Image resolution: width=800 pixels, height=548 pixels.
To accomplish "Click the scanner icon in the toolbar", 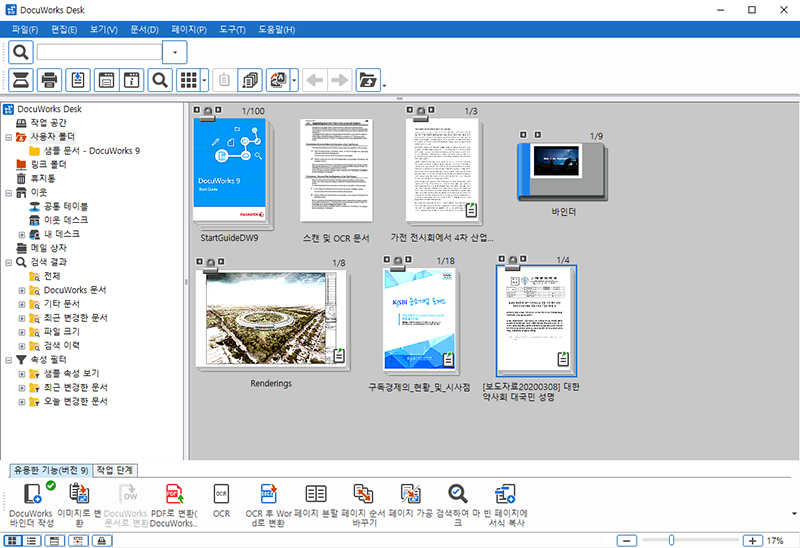I will [x=21, y=80].
